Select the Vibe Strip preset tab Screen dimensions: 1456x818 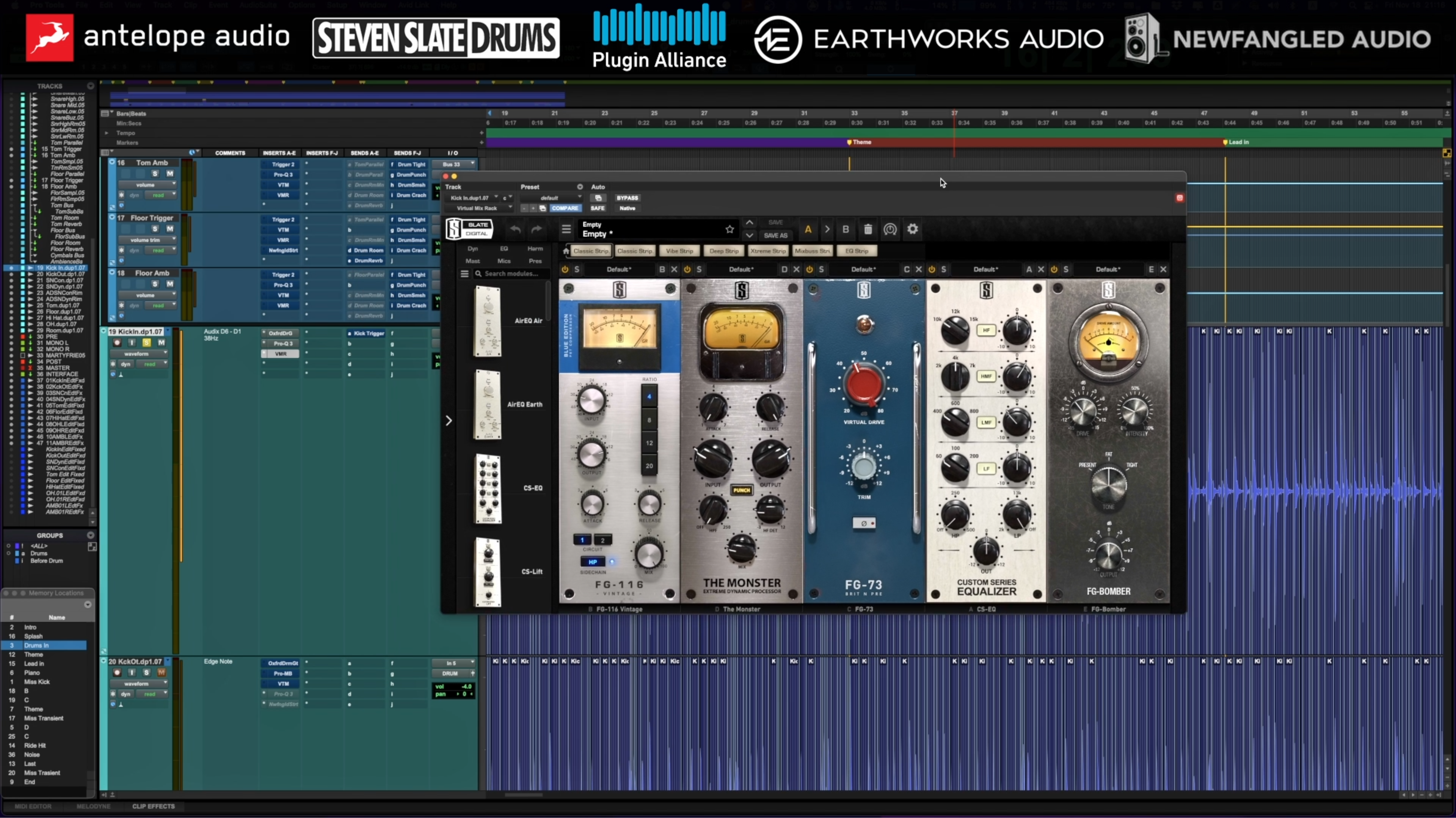(679, 250)
